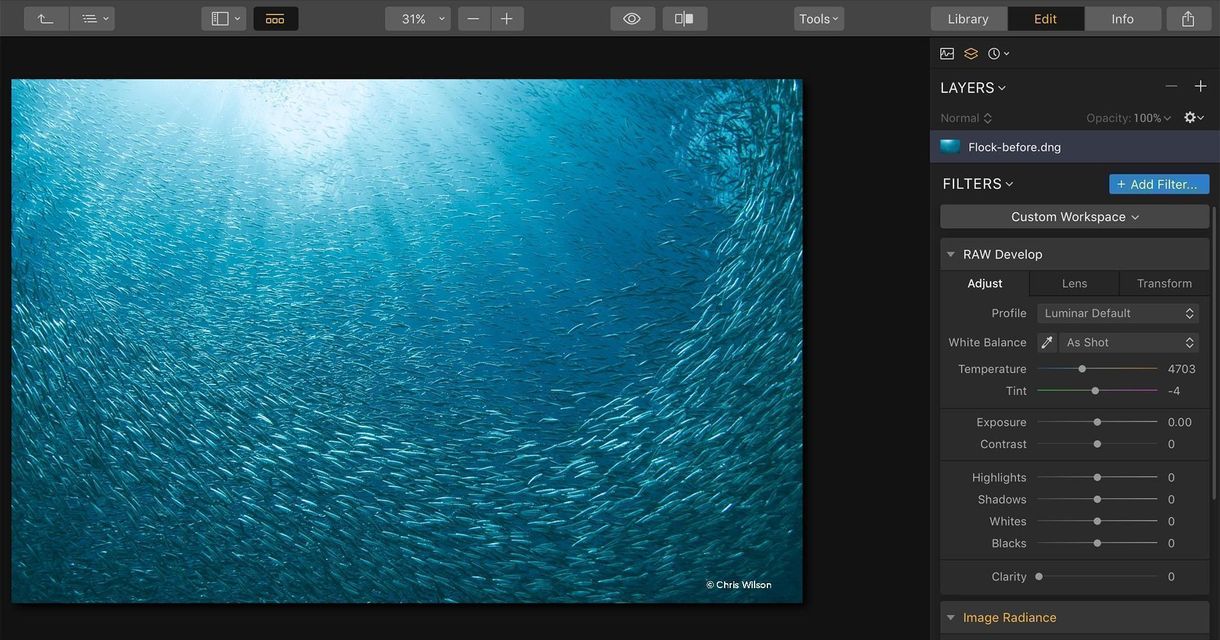Open the Profile Luminar Default dropdown
This screenshot has height=640, width=1220.
[1118, 313]
